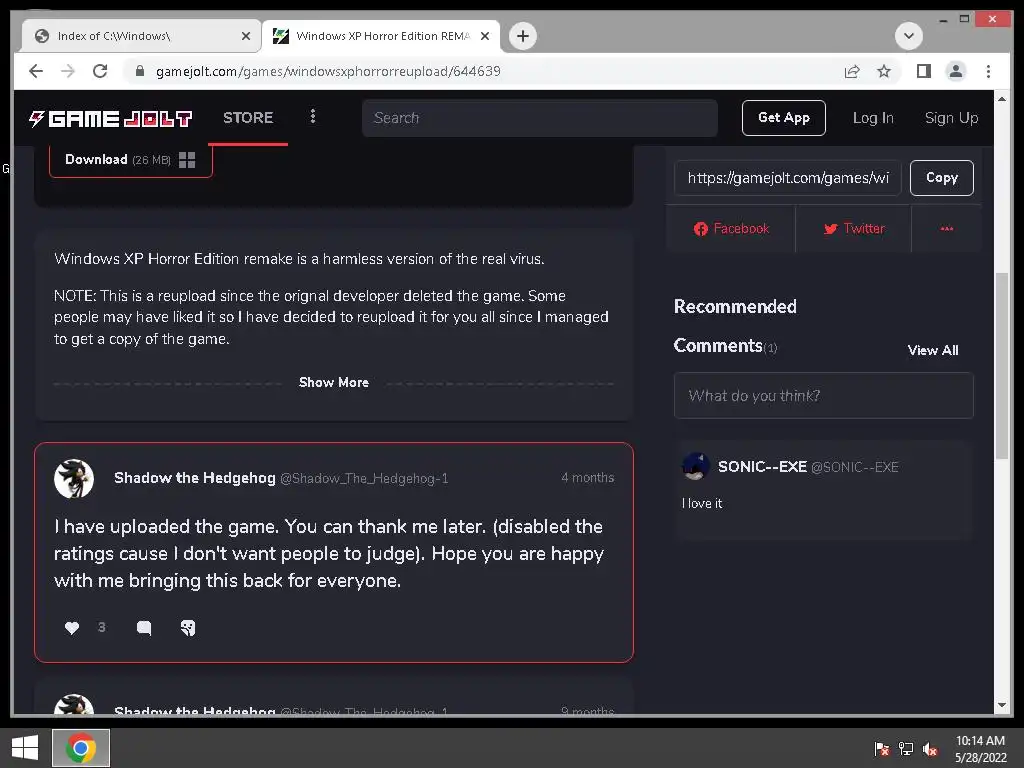Download the 26 MB game build
This screenshot has width=1024, height=768.
[131, 160]
